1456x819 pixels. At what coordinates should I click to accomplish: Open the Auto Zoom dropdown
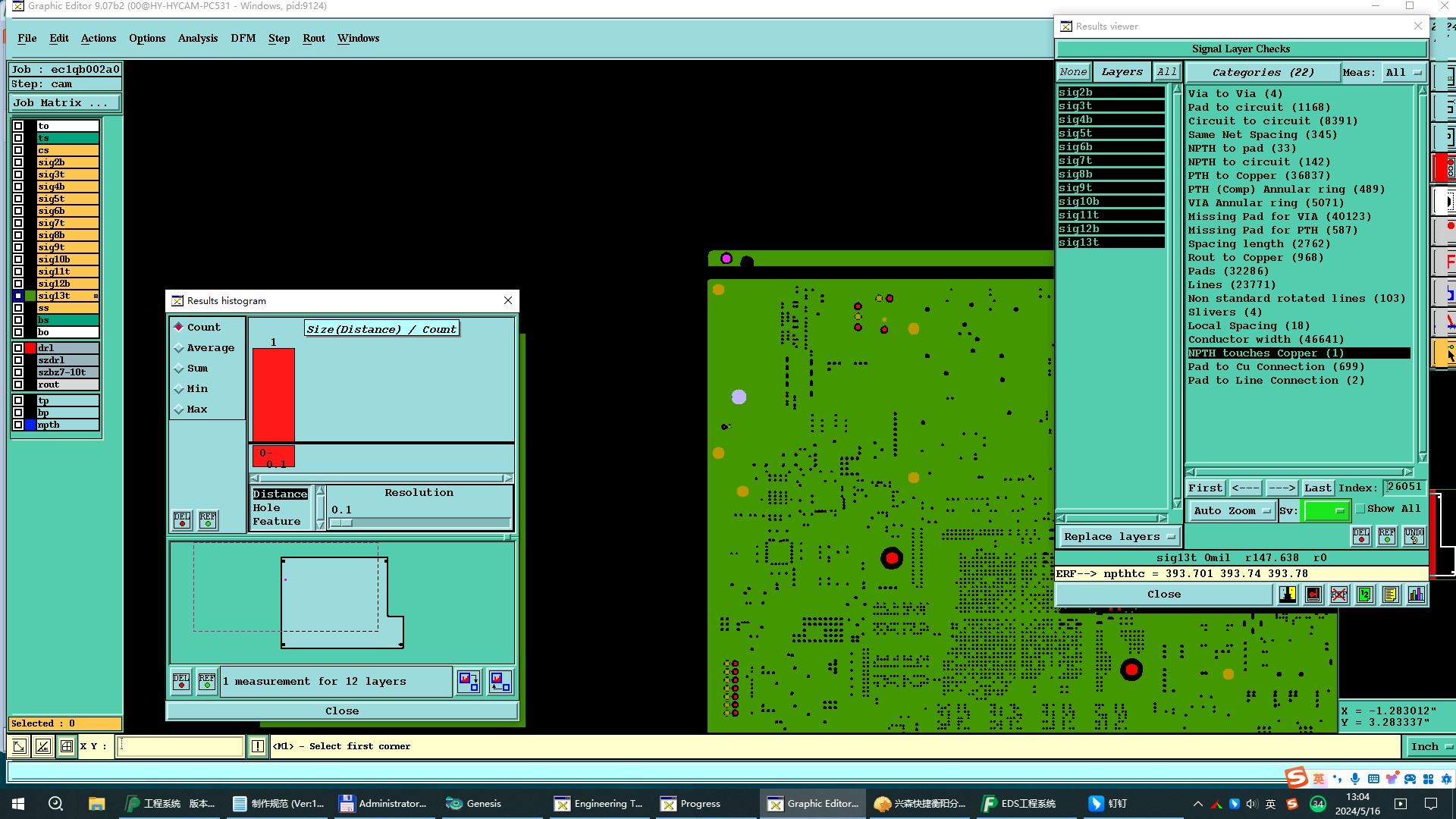point(1231,511)
